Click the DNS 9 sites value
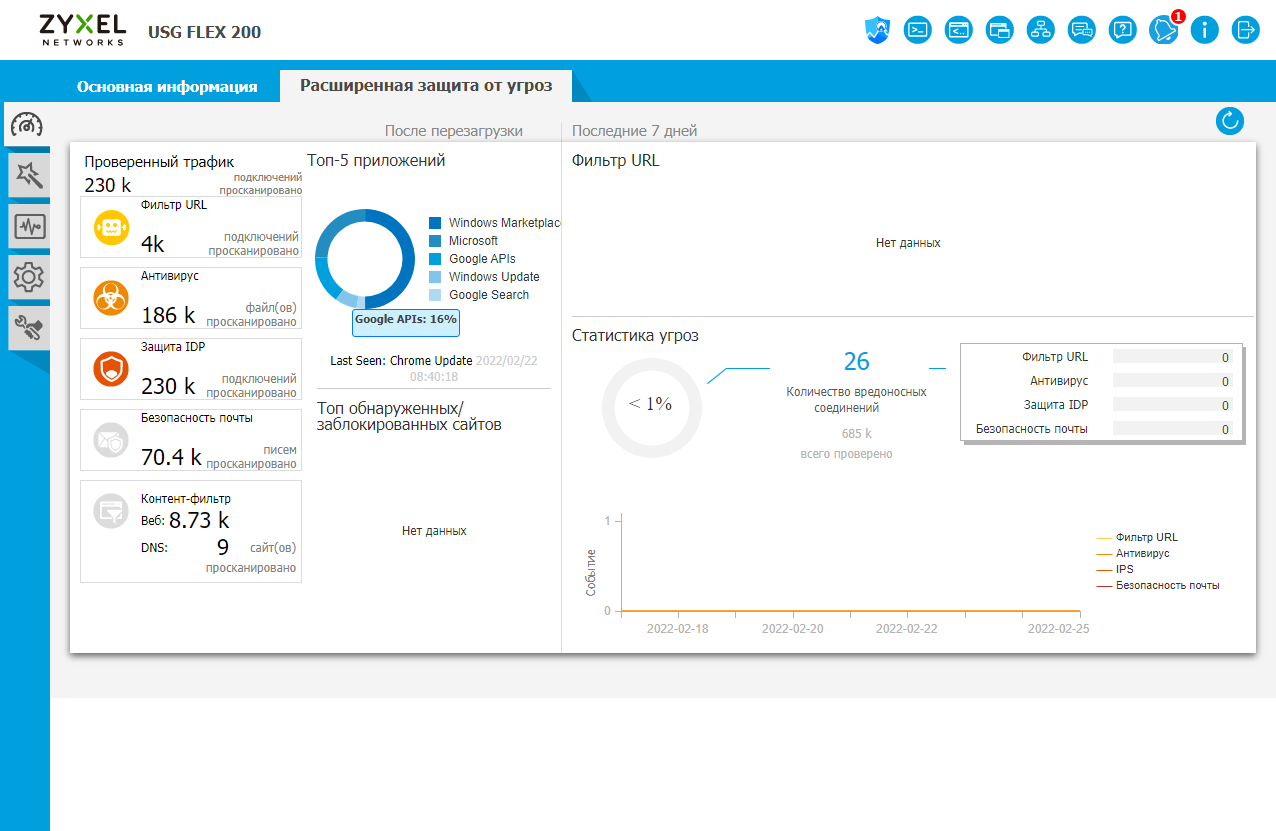1276x831 pixels. tap(223, 547)
